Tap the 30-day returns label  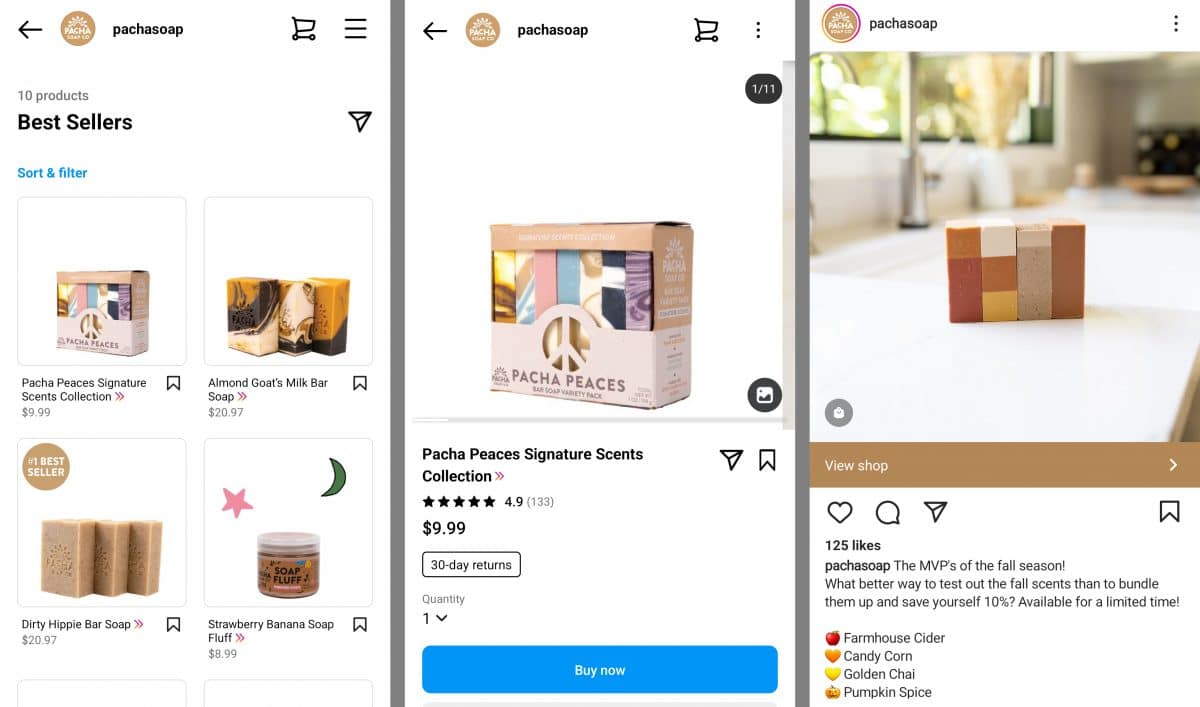471,565
